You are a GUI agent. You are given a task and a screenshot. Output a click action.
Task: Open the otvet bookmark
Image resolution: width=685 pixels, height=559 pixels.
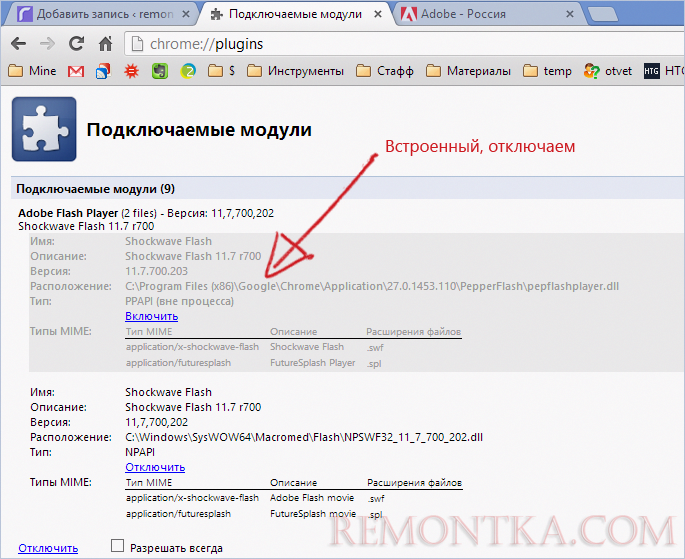608,71
